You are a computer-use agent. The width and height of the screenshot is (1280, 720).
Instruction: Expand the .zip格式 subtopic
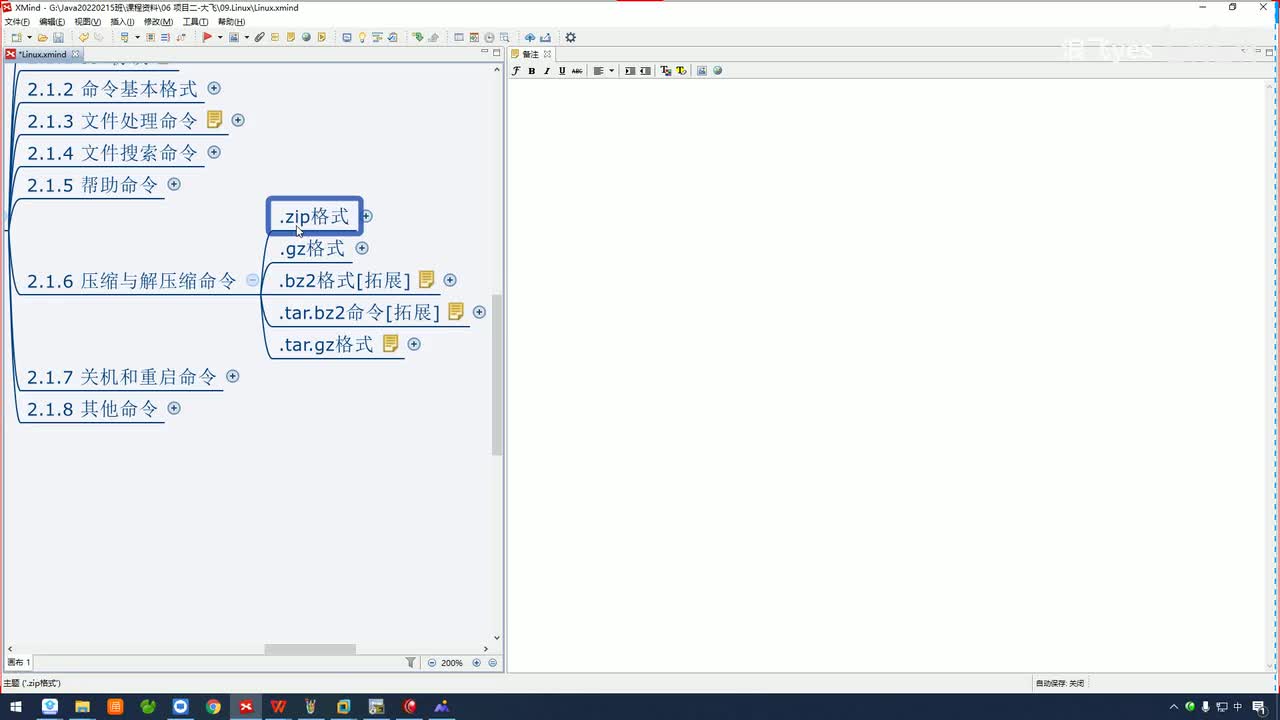click(367, 216)
